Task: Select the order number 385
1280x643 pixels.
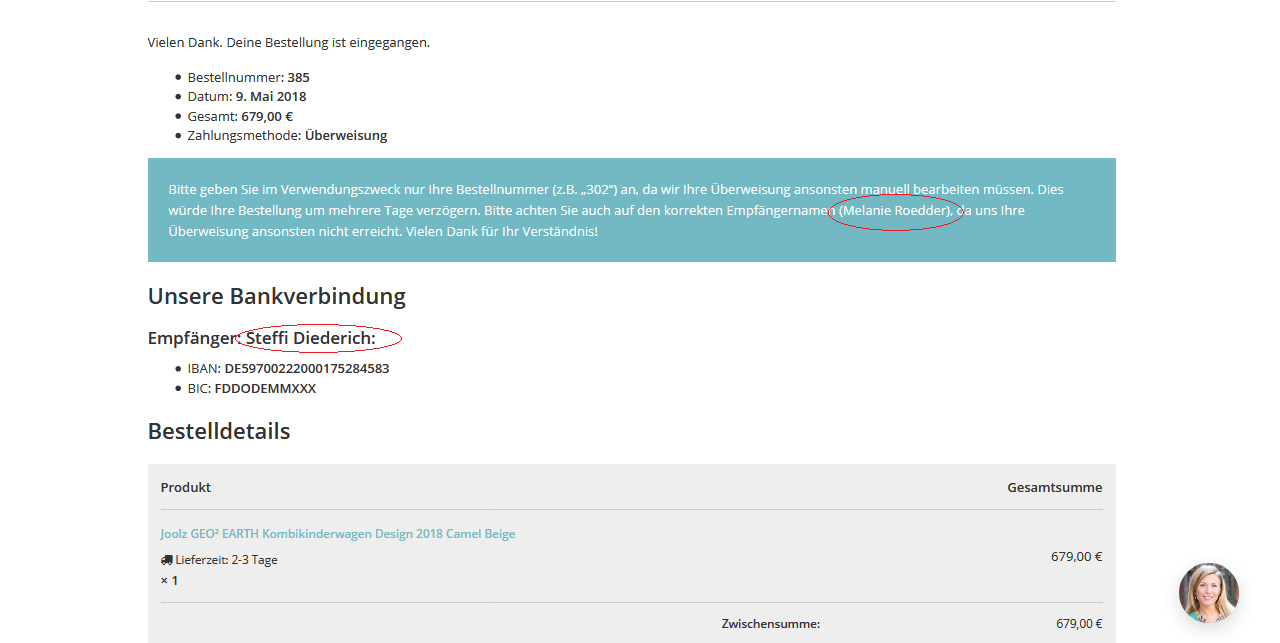Action: tap(298, 77)
